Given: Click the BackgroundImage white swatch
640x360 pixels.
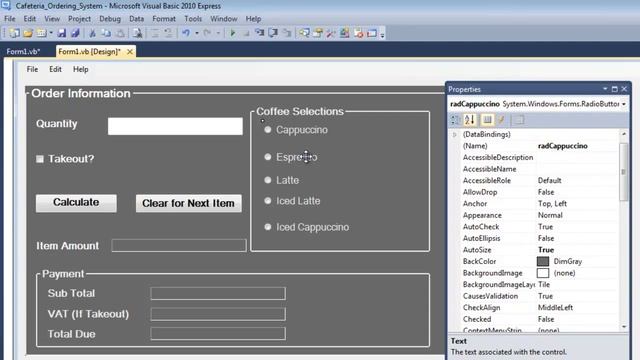Looking at the screenshot, I should point(543,273).
